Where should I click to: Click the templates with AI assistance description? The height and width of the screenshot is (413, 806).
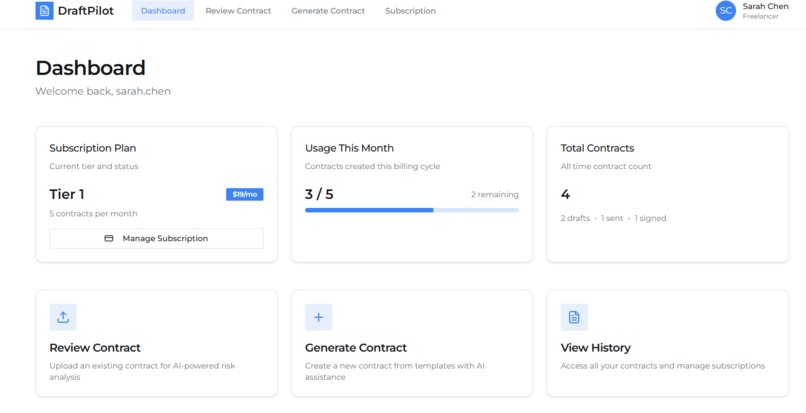point(395,371)
